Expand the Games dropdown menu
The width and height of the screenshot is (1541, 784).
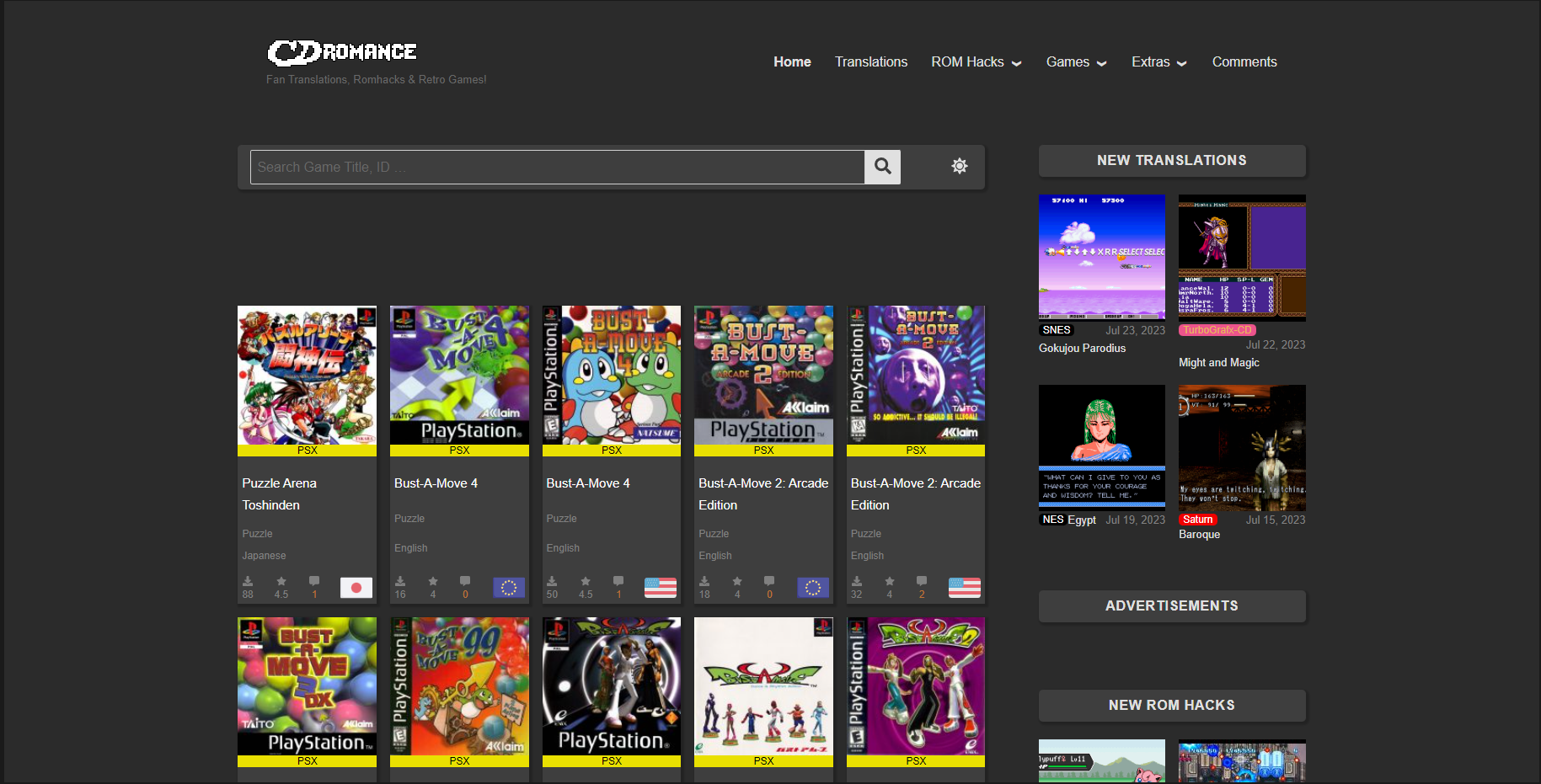coord(1075,62)
